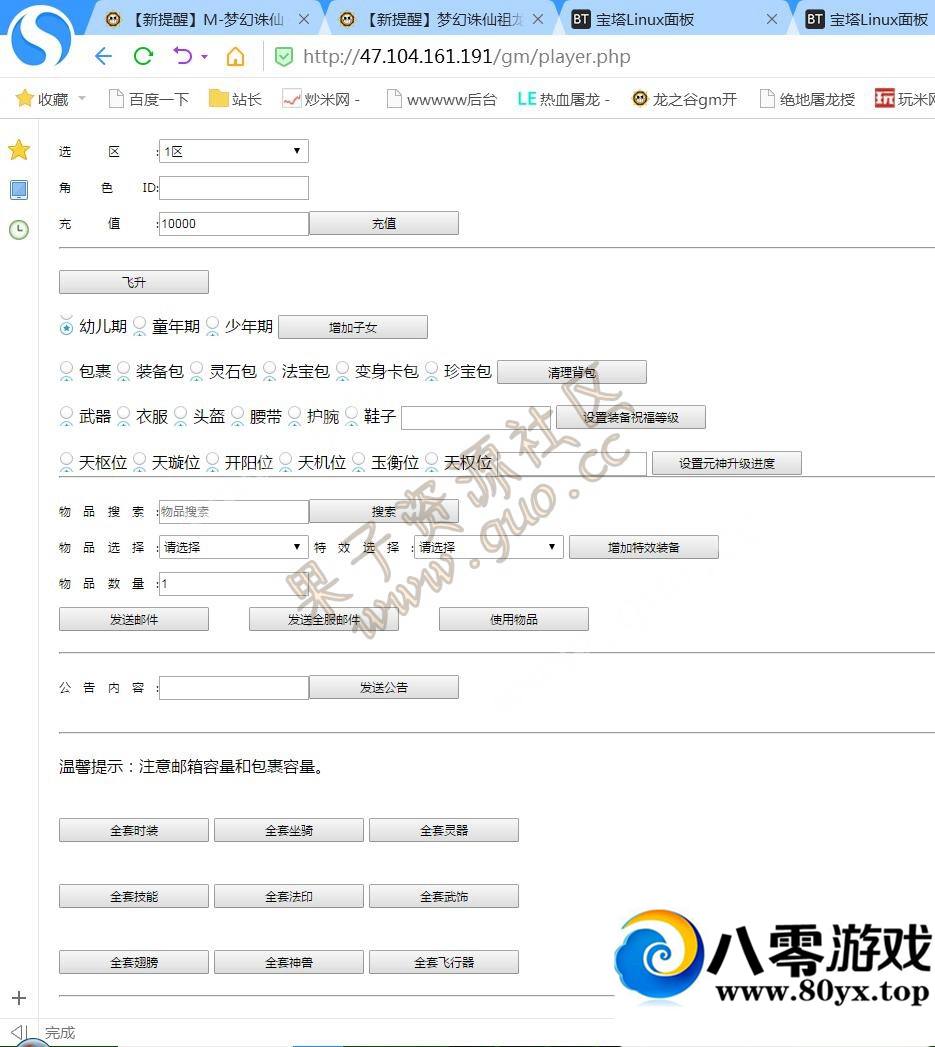Select the 包裹 radio button
This screenshot has height=1047, width=935.
[x=66, y=371]
